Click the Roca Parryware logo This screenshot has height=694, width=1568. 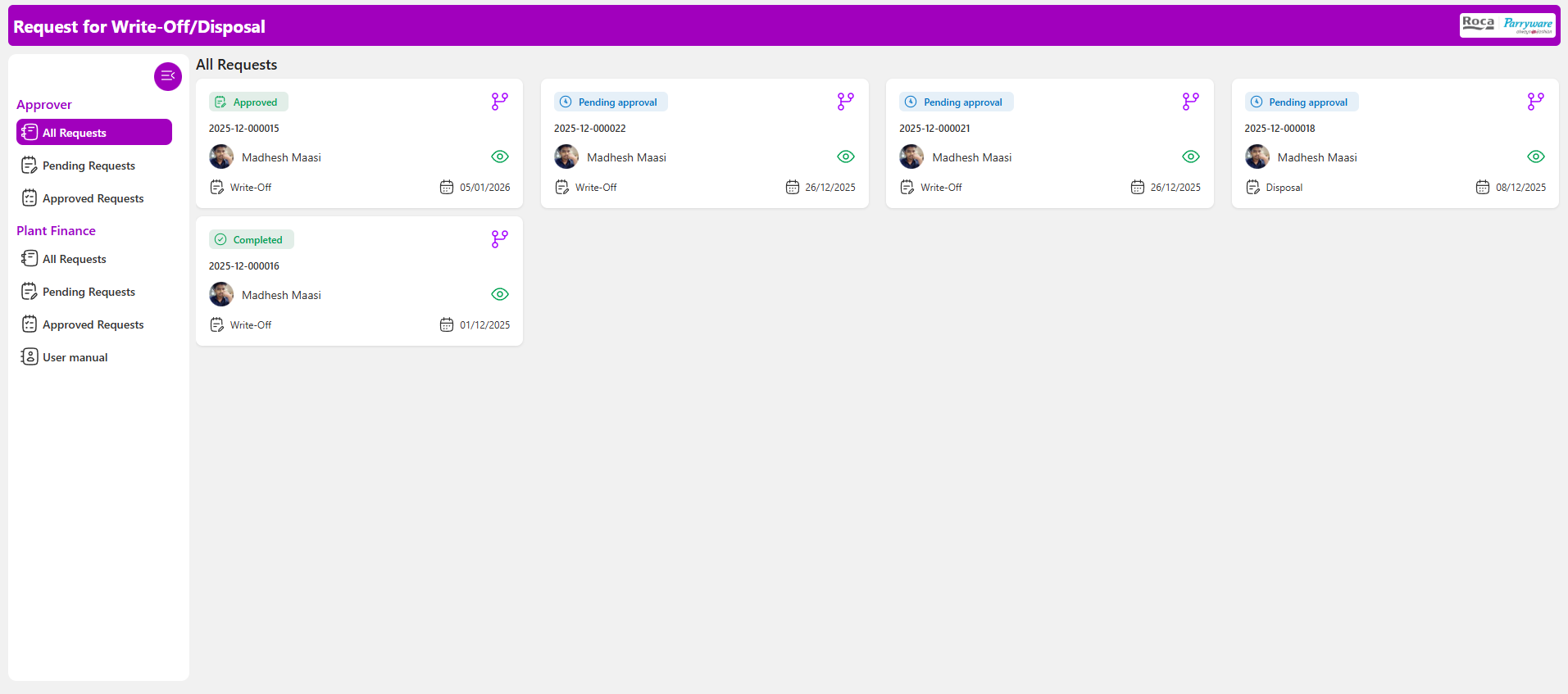1507,25
